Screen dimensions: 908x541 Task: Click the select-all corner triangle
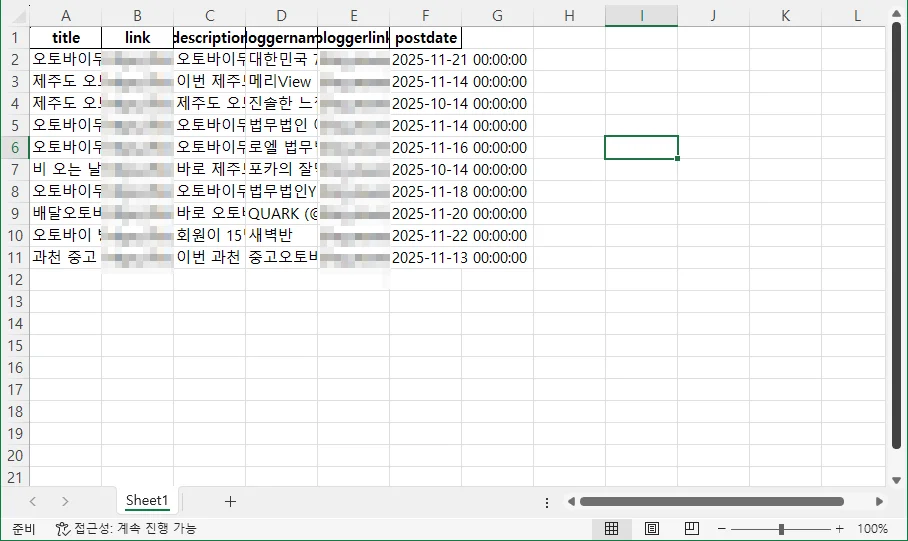click(20, 16)
